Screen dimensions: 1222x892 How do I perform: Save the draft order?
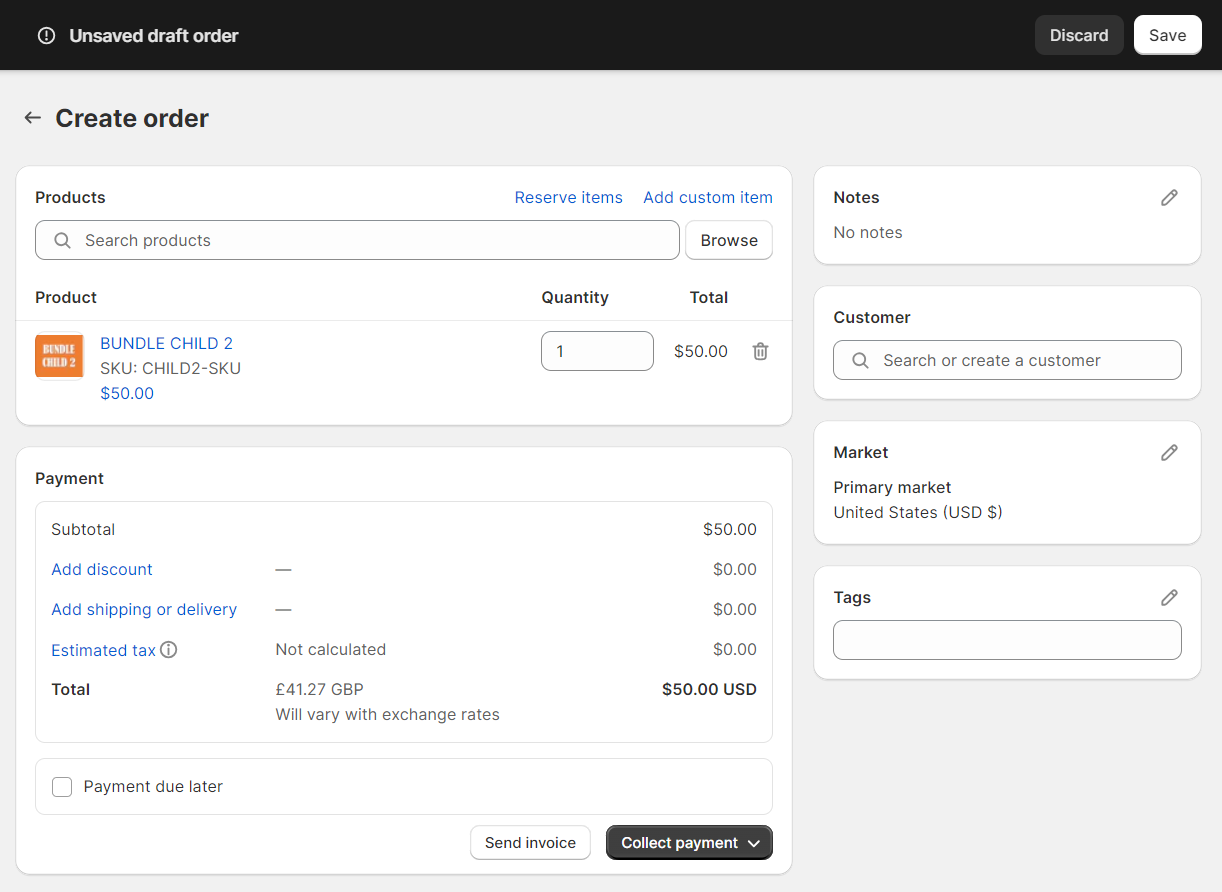[x=1167, y=34]
